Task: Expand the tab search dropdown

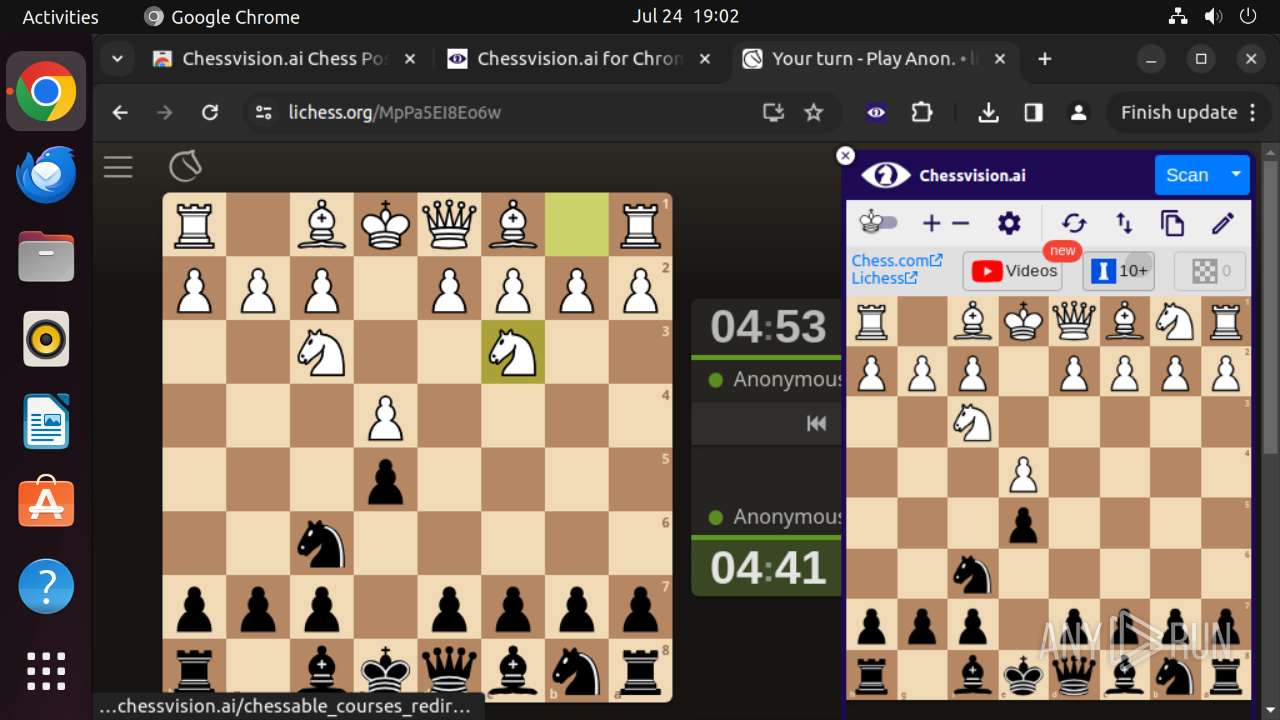Action: coord(117,59)
